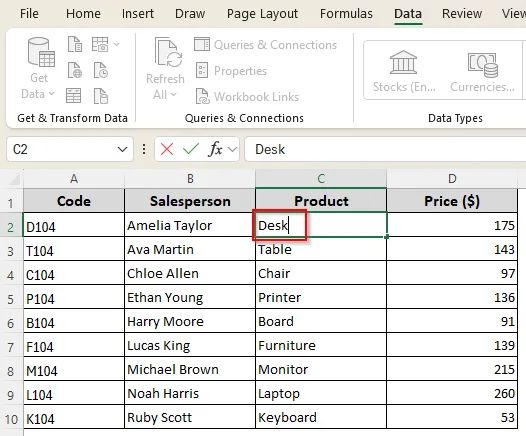
Task: Click cell containing Noah Harris
Action: 190,393
